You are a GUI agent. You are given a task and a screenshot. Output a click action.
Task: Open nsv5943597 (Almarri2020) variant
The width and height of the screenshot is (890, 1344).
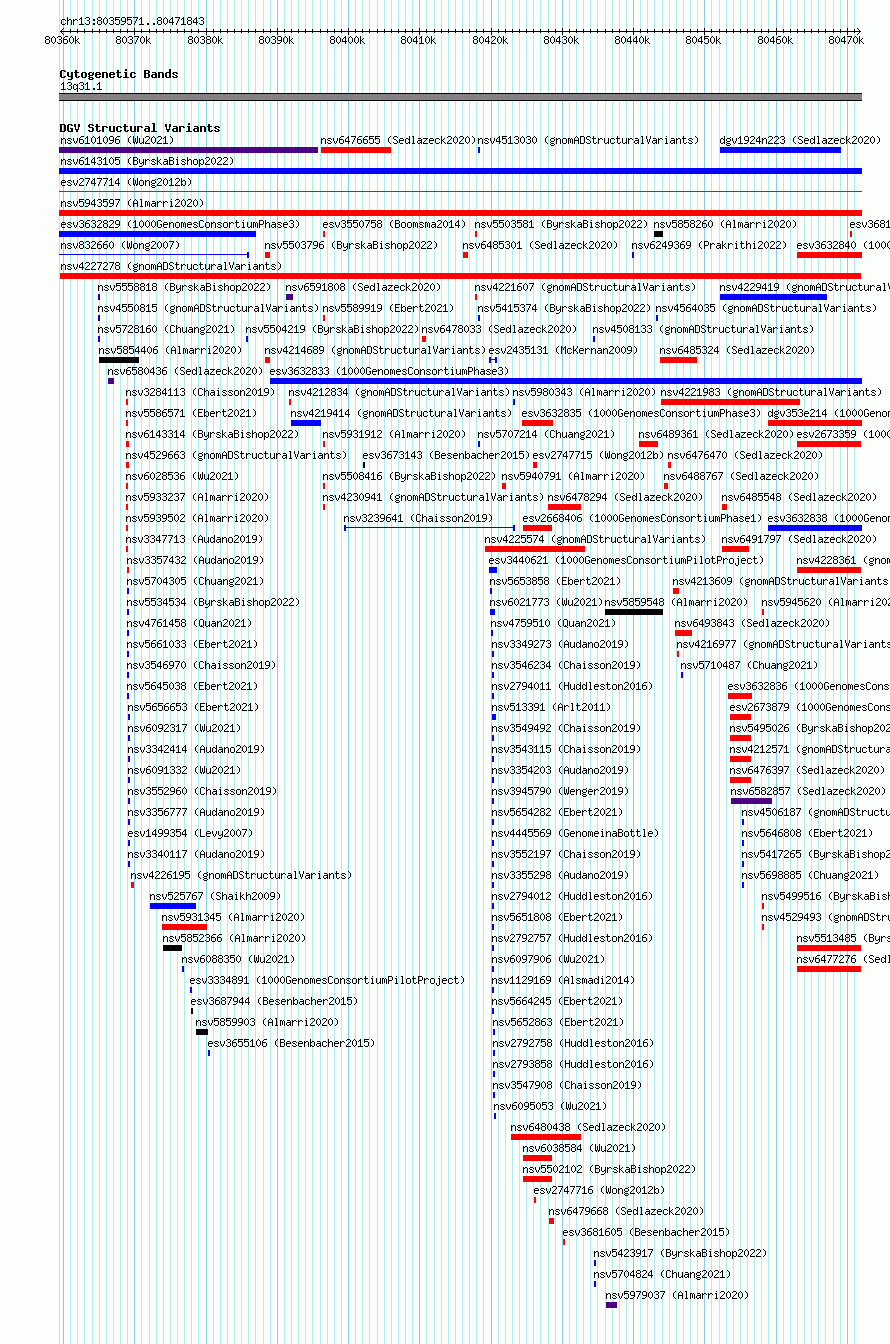coord(131,203)
